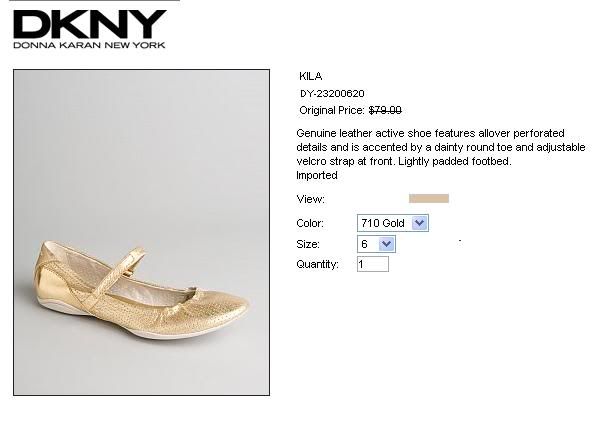Select the gold color swatch beside View
This screenshot has width=601, height=440.
[x=429, y=198]
